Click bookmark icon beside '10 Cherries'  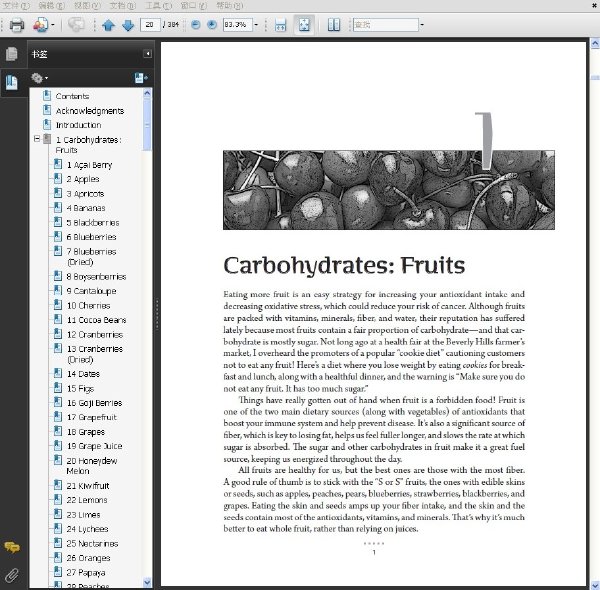58,305
